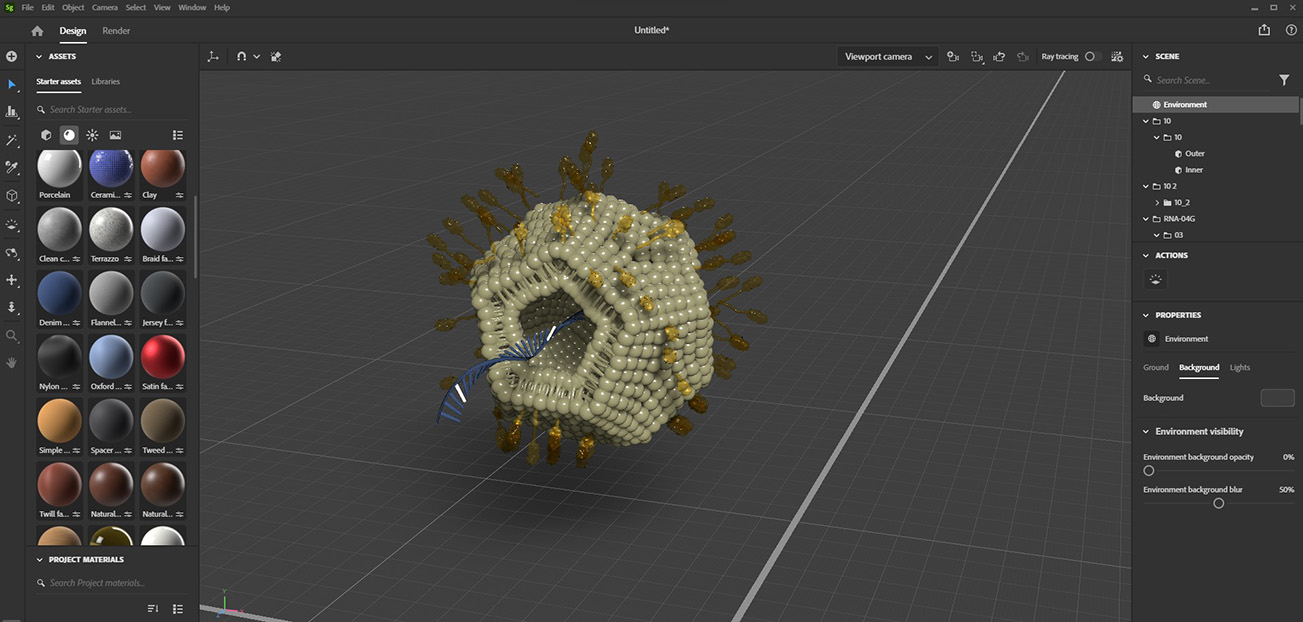The image size is (1303, 622).
Task: Show Lights assets filter icon
Action: tap(92, 135)
